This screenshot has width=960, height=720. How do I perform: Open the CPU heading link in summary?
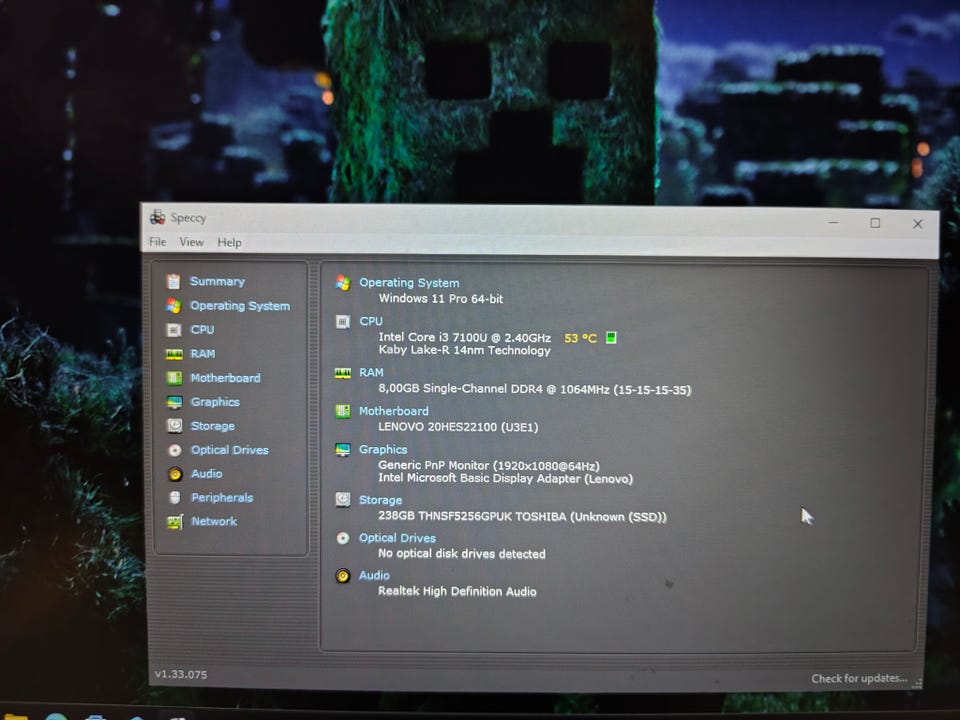371,321
